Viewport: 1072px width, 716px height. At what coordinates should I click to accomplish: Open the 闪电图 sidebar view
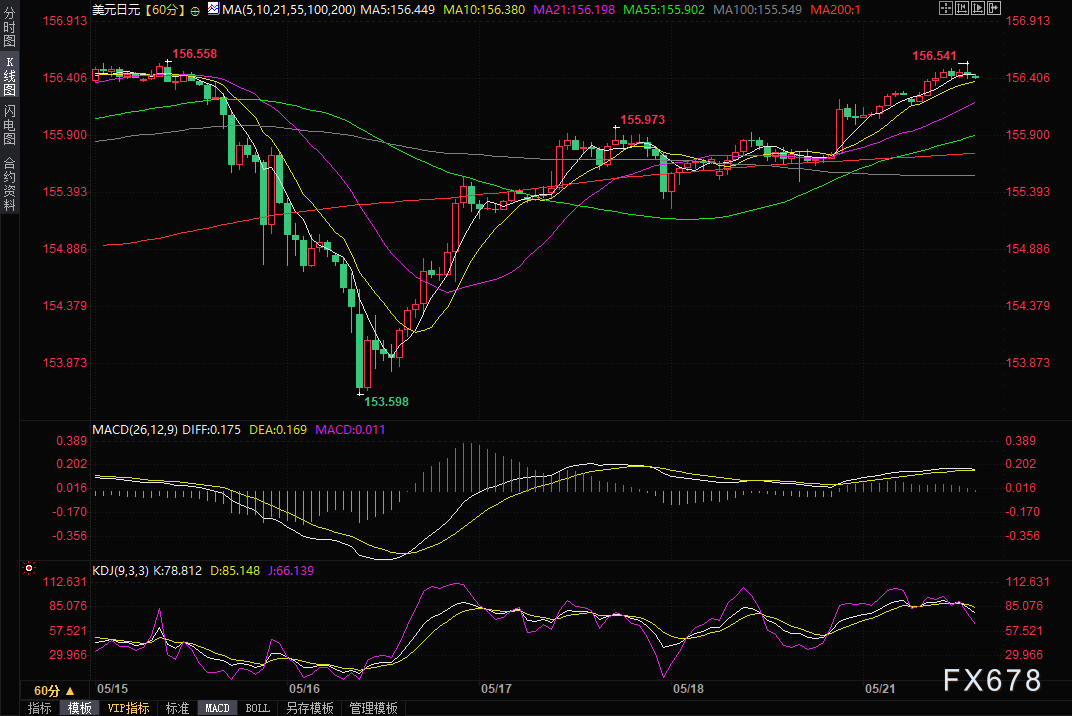pos(10,125)
